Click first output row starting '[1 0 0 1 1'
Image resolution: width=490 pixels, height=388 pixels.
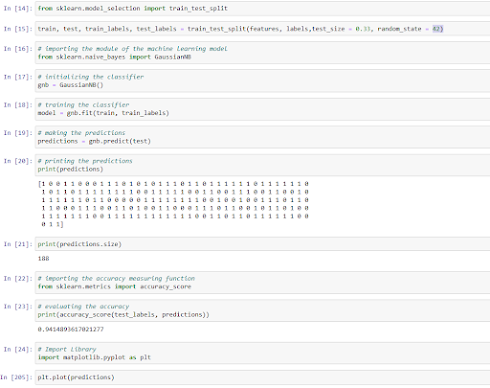coord(173,184)
